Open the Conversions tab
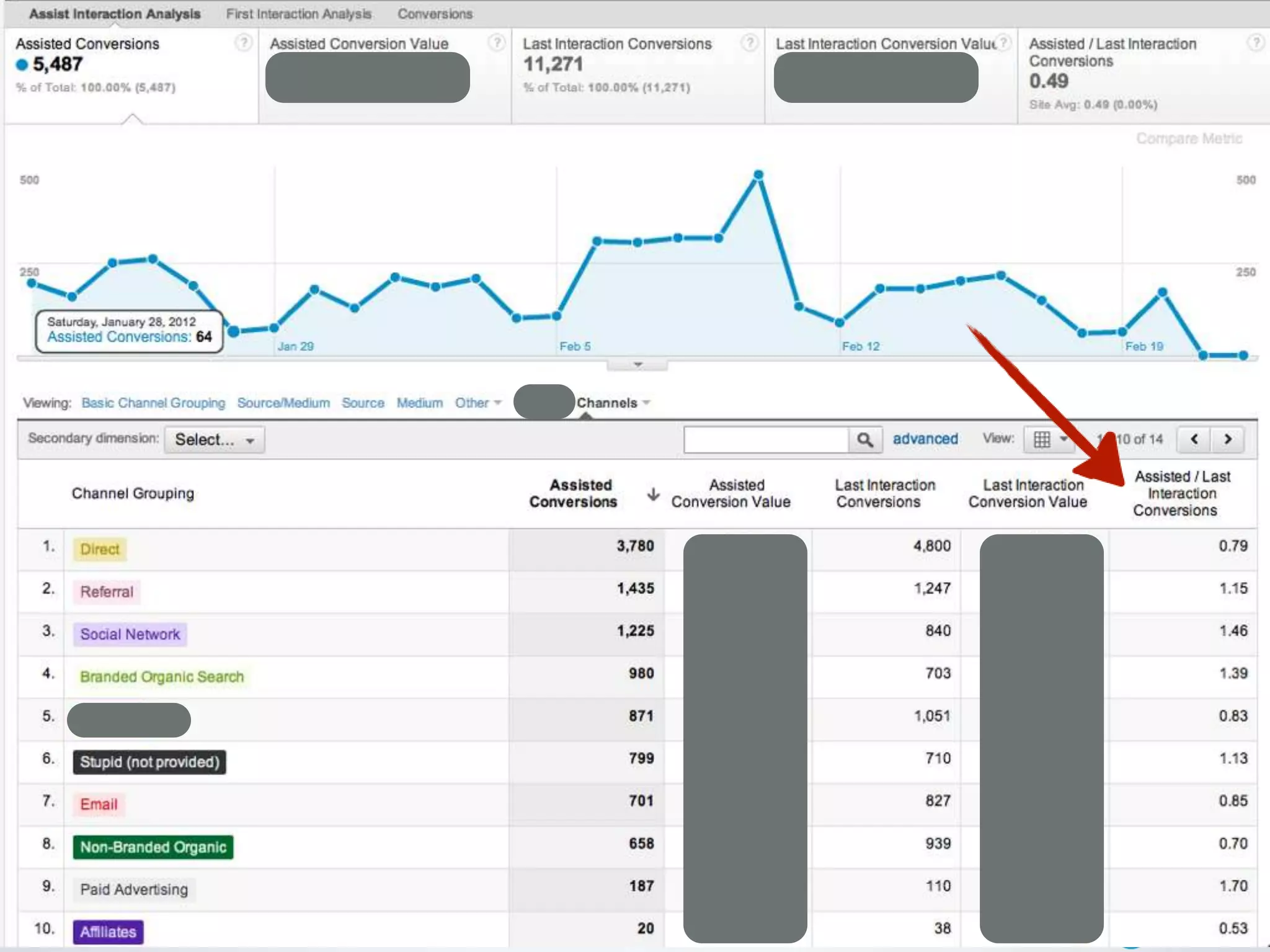 pos(435,14)
